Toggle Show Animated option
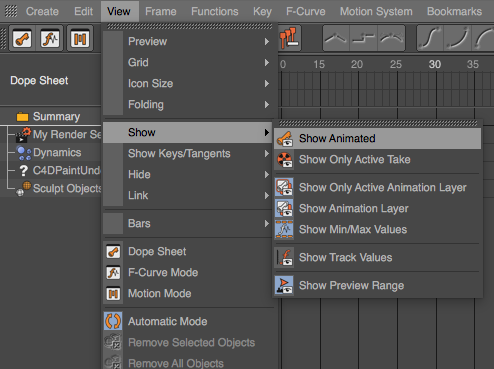 377,138
